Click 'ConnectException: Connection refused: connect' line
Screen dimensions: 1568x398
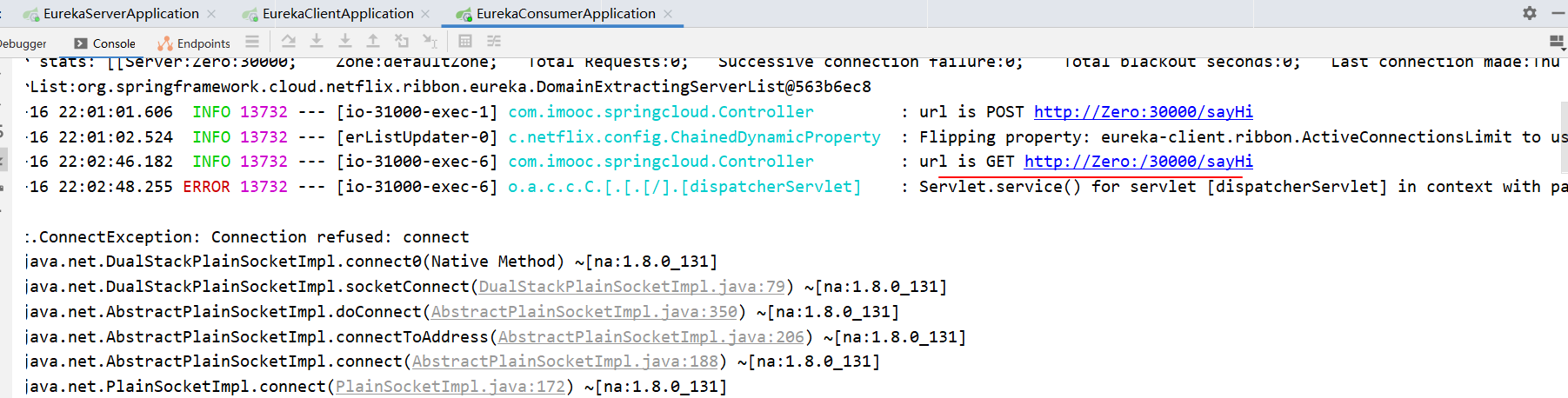pyautogui.click(x=248, y=237)
